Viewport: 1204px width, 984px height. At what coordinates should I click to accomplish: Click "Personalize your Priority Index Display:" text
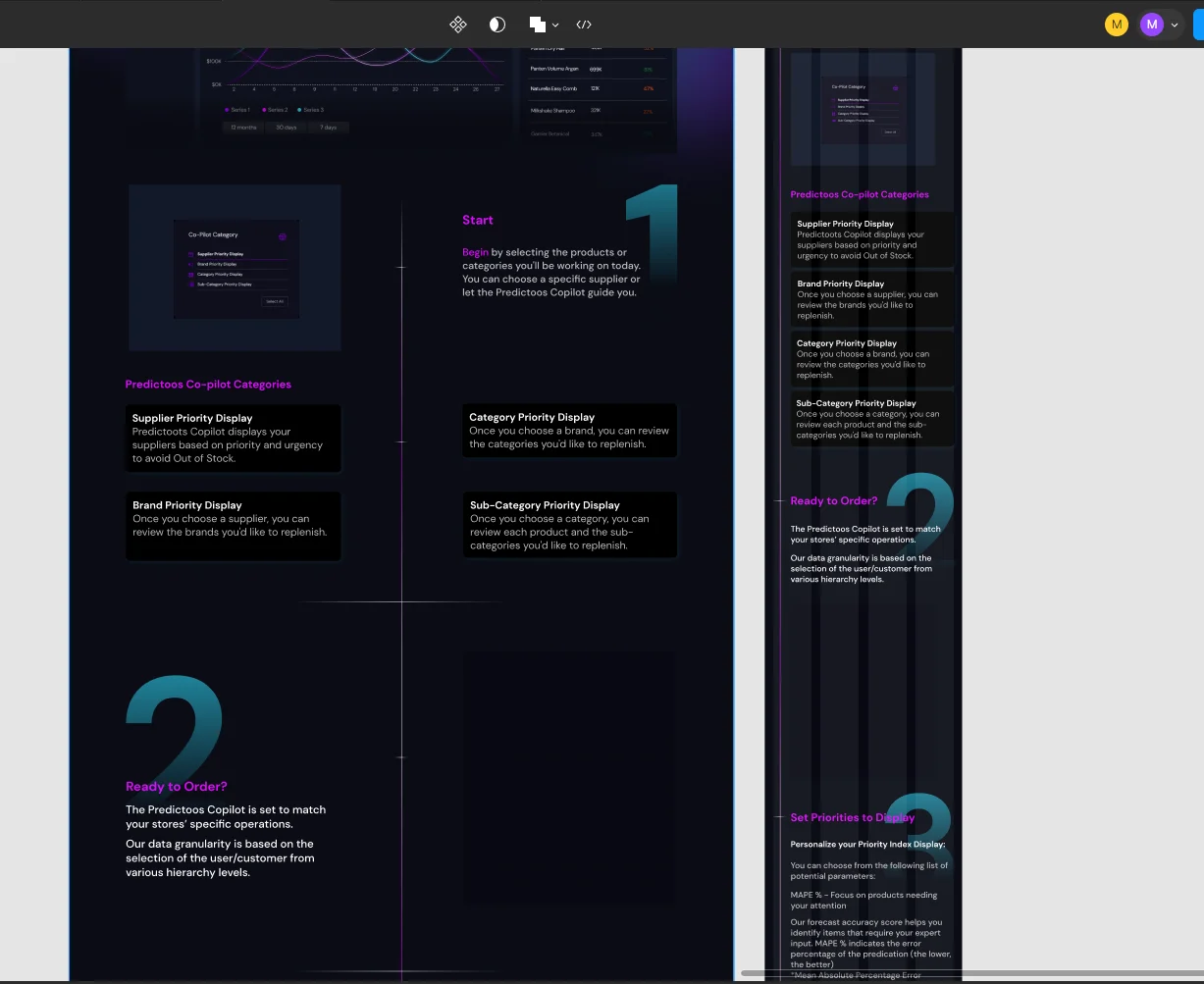(x=867, y=845)
